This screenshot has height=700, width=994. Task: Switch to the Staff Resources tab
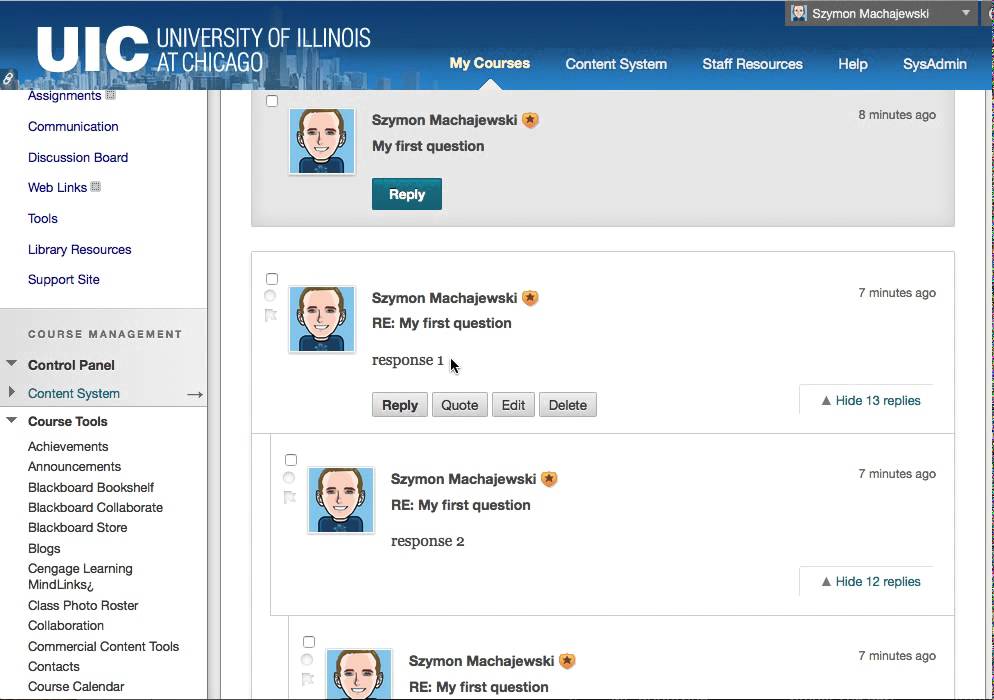tap(752, 64)
